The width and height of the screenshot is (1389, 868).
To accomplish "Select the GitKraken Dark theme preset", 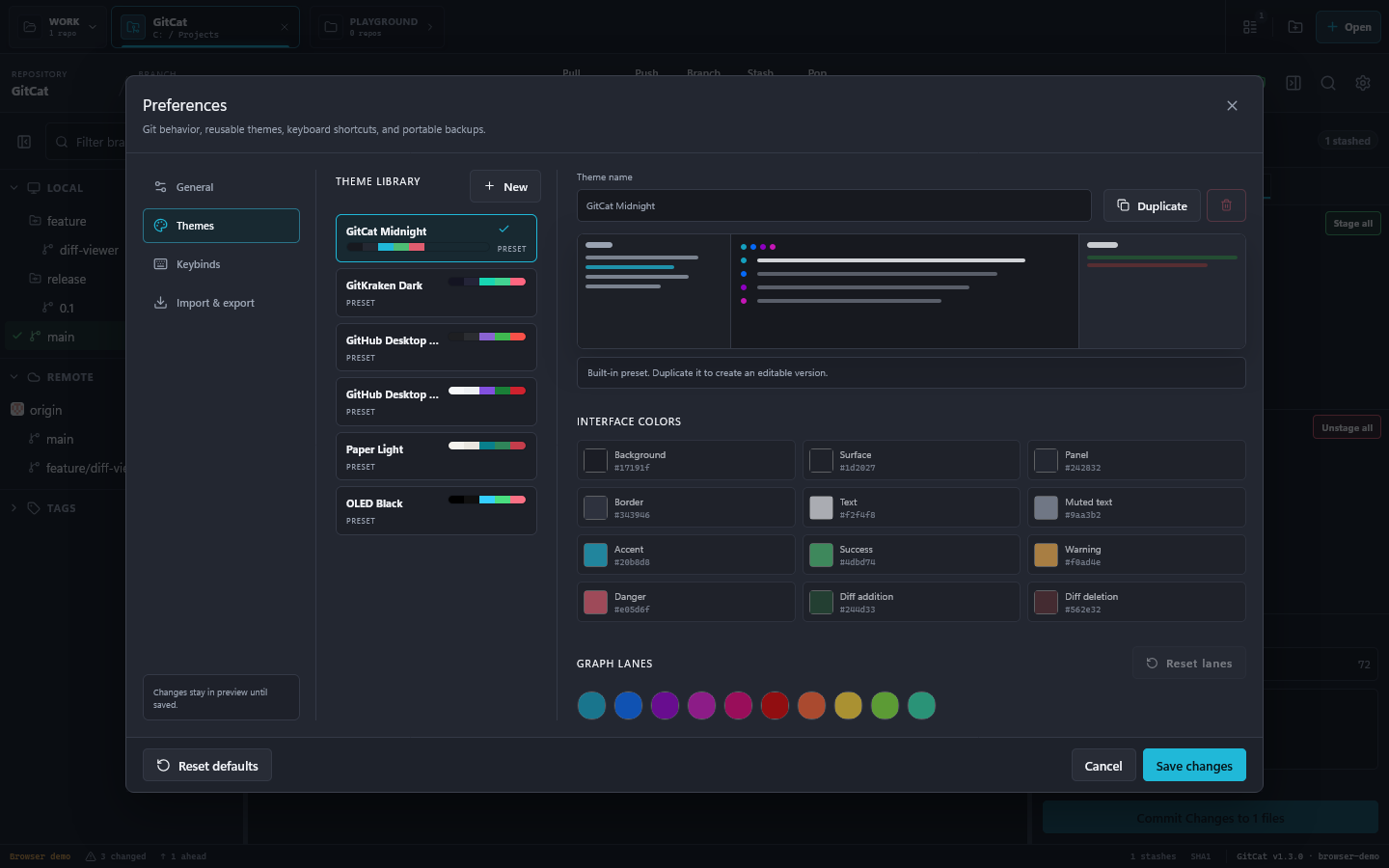I will click(436, 292).
